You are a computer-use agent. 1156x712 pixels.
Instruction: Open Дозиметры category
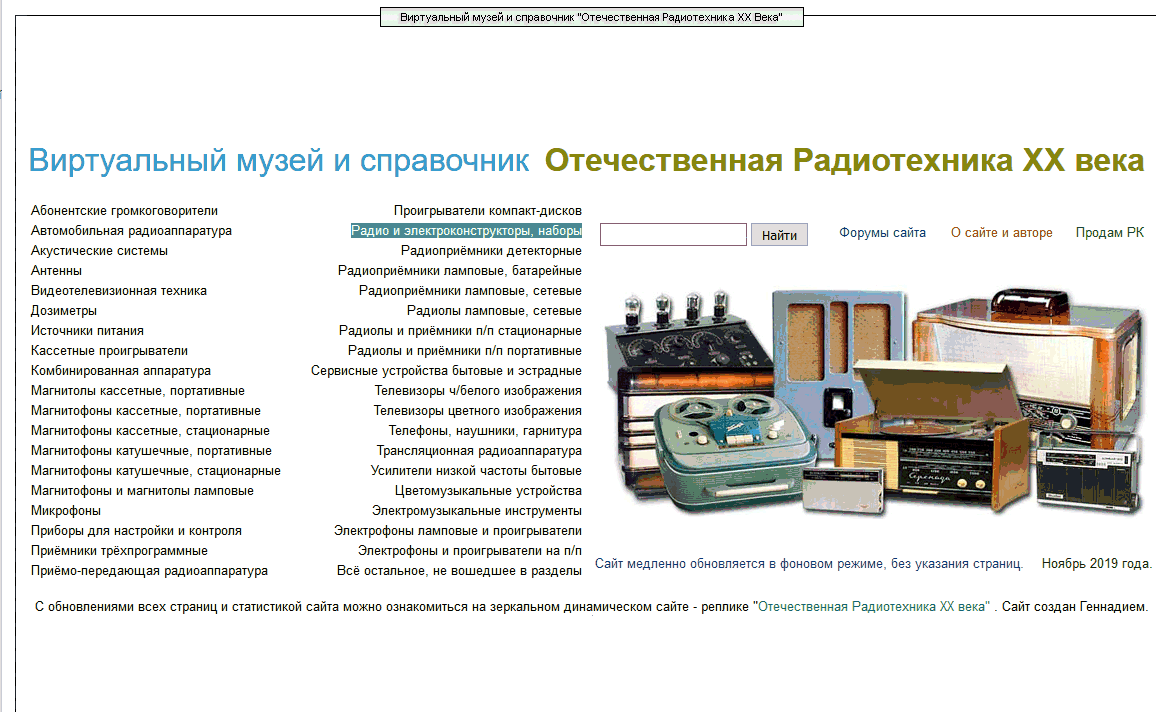coord(63,311)
